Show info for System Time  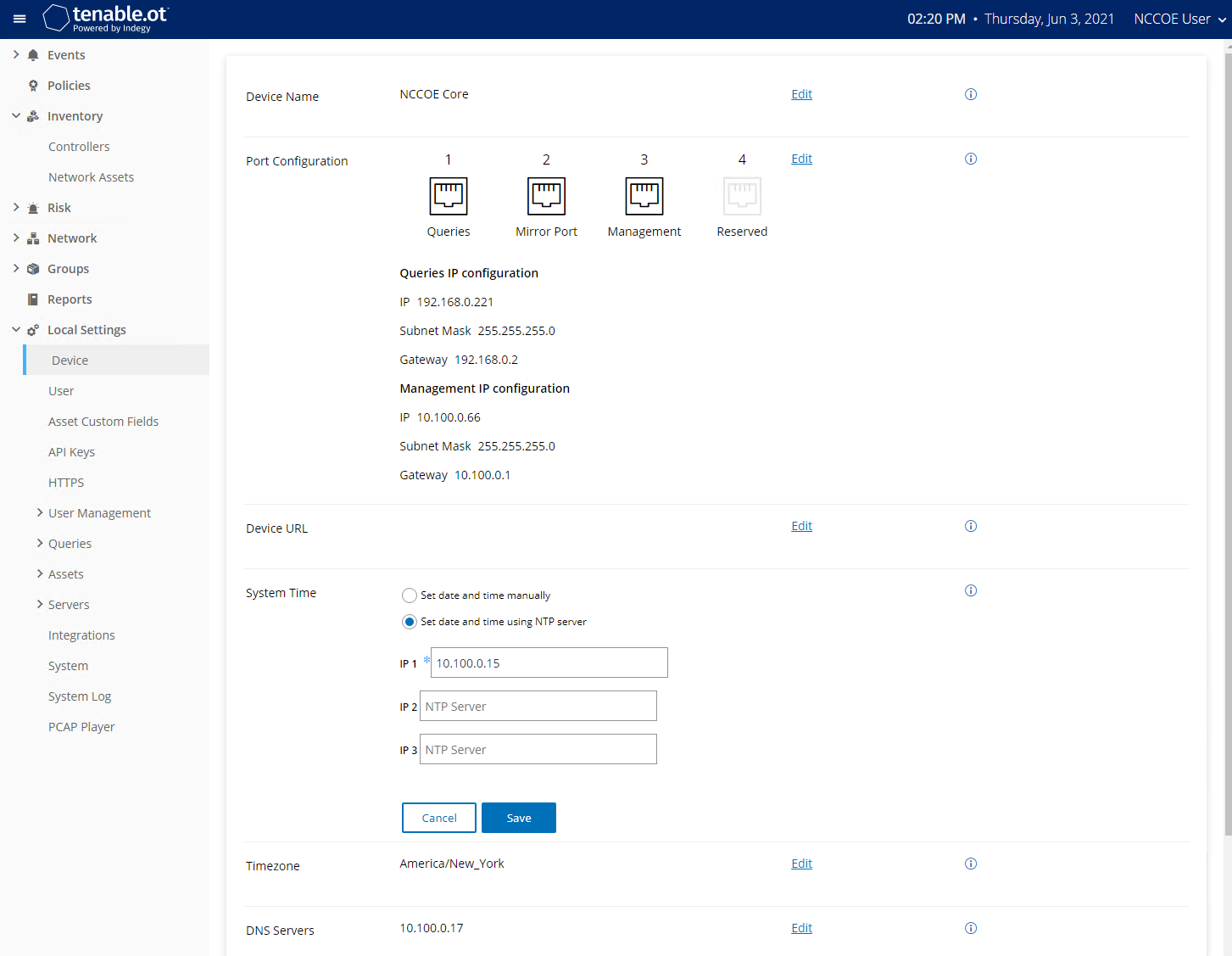point(971,590)
